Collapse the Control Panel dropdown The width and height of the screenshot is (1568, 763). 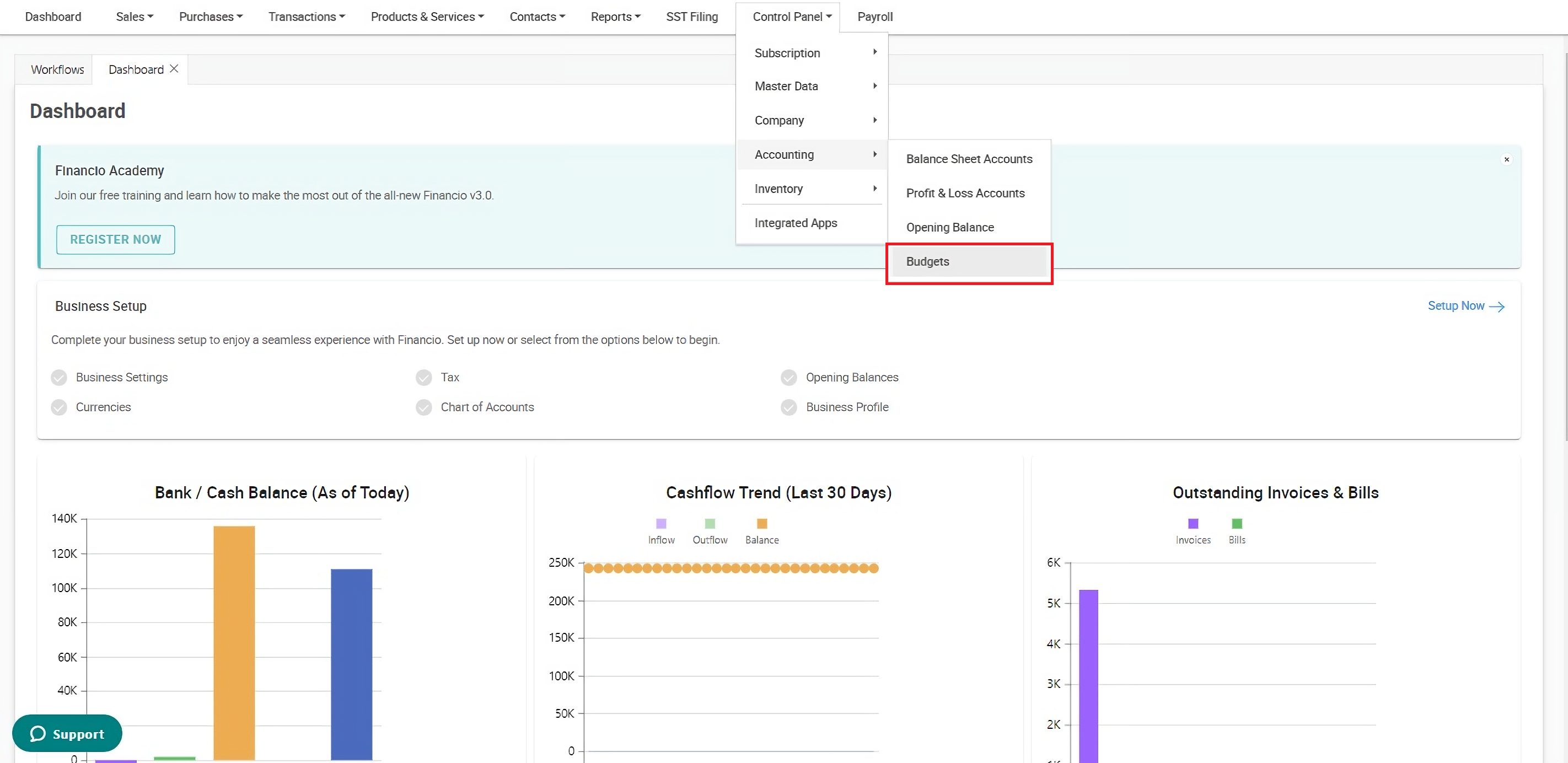point(792,17)
